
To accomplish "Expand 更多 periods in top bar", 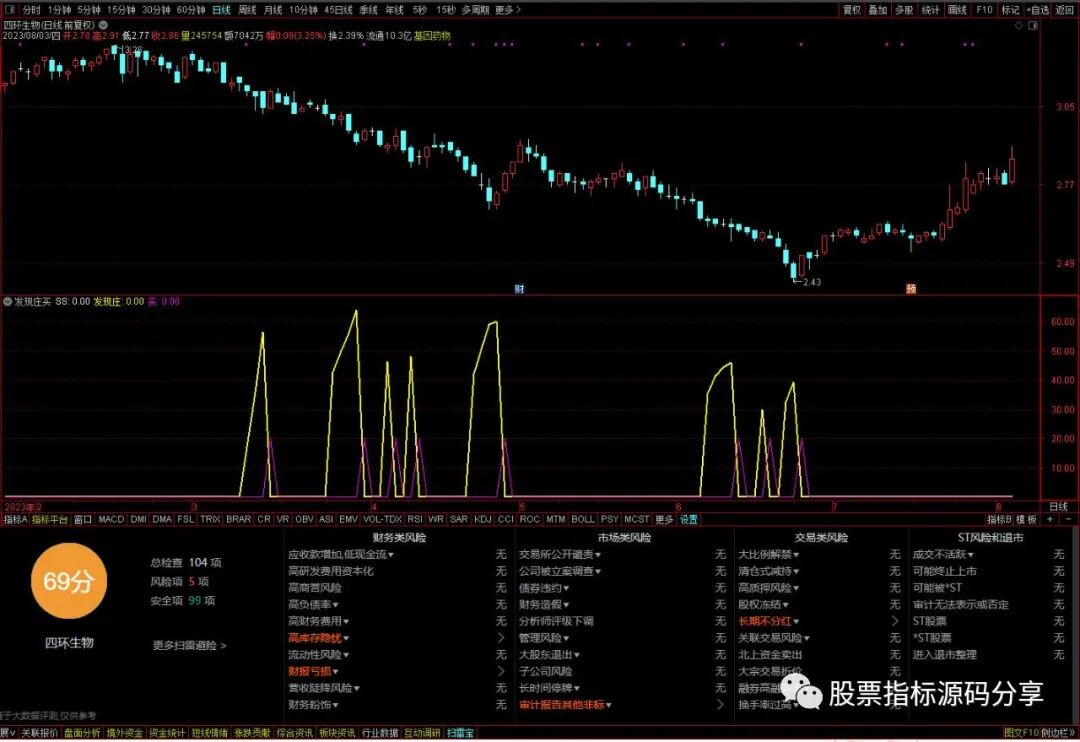I will (x=508, y=10).
